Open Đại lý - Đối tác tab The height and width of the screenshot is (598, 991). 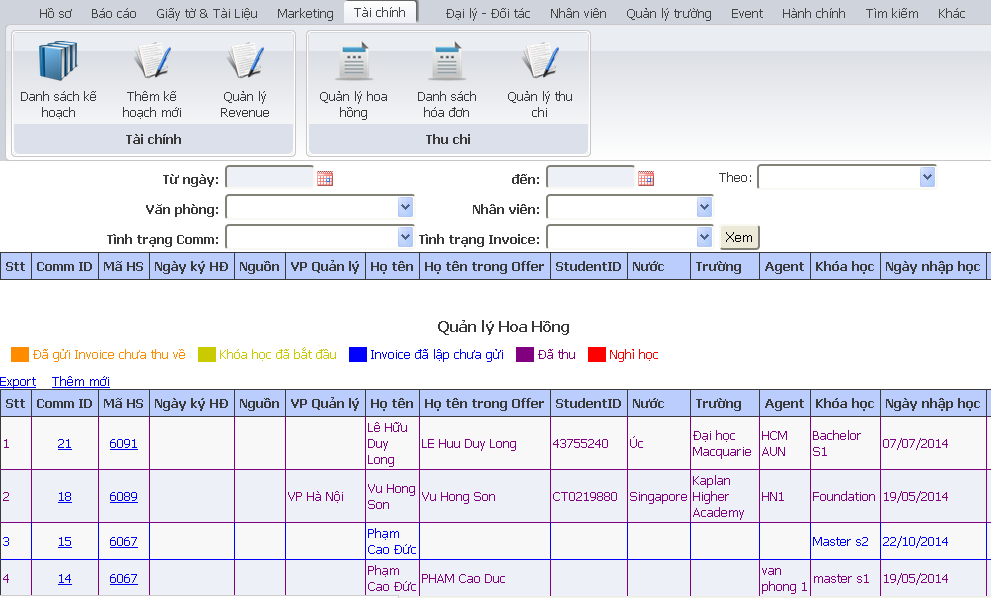click(x=488, y=13)
